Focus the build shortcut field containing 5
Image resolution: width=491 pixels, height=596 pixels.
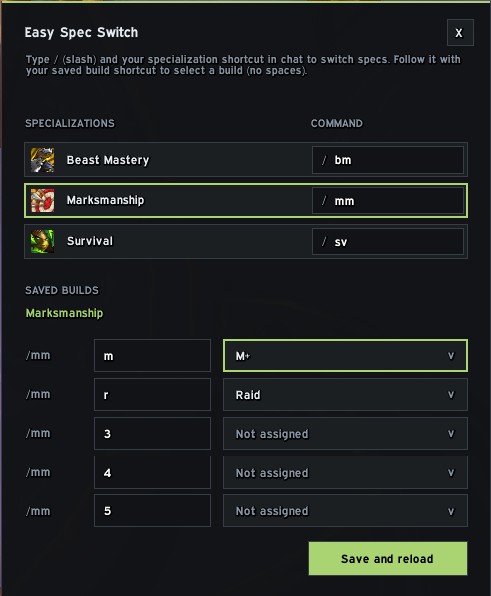[x=152, y=511]
